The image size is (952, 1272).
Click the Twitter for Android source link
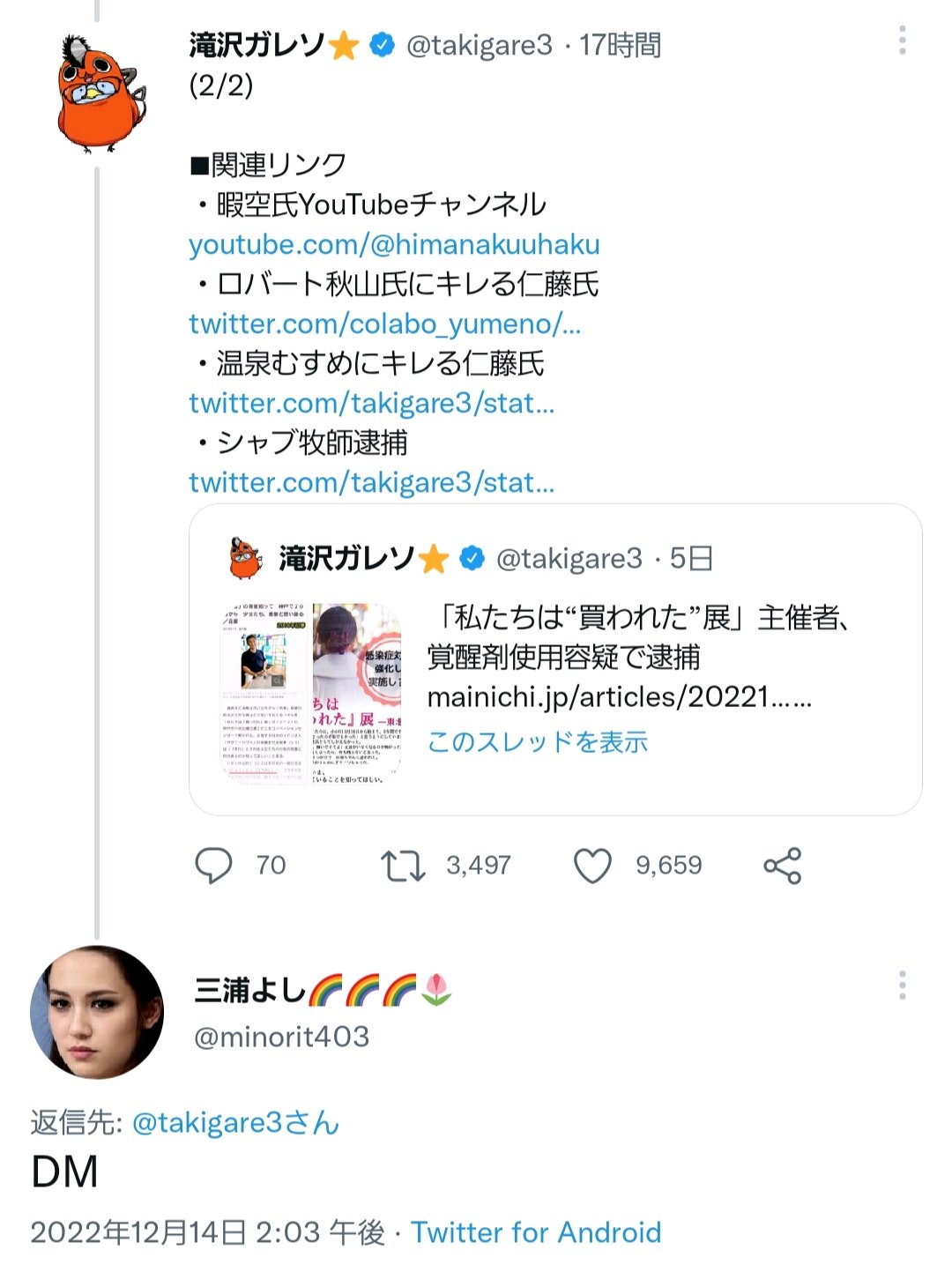point(536,1231)
